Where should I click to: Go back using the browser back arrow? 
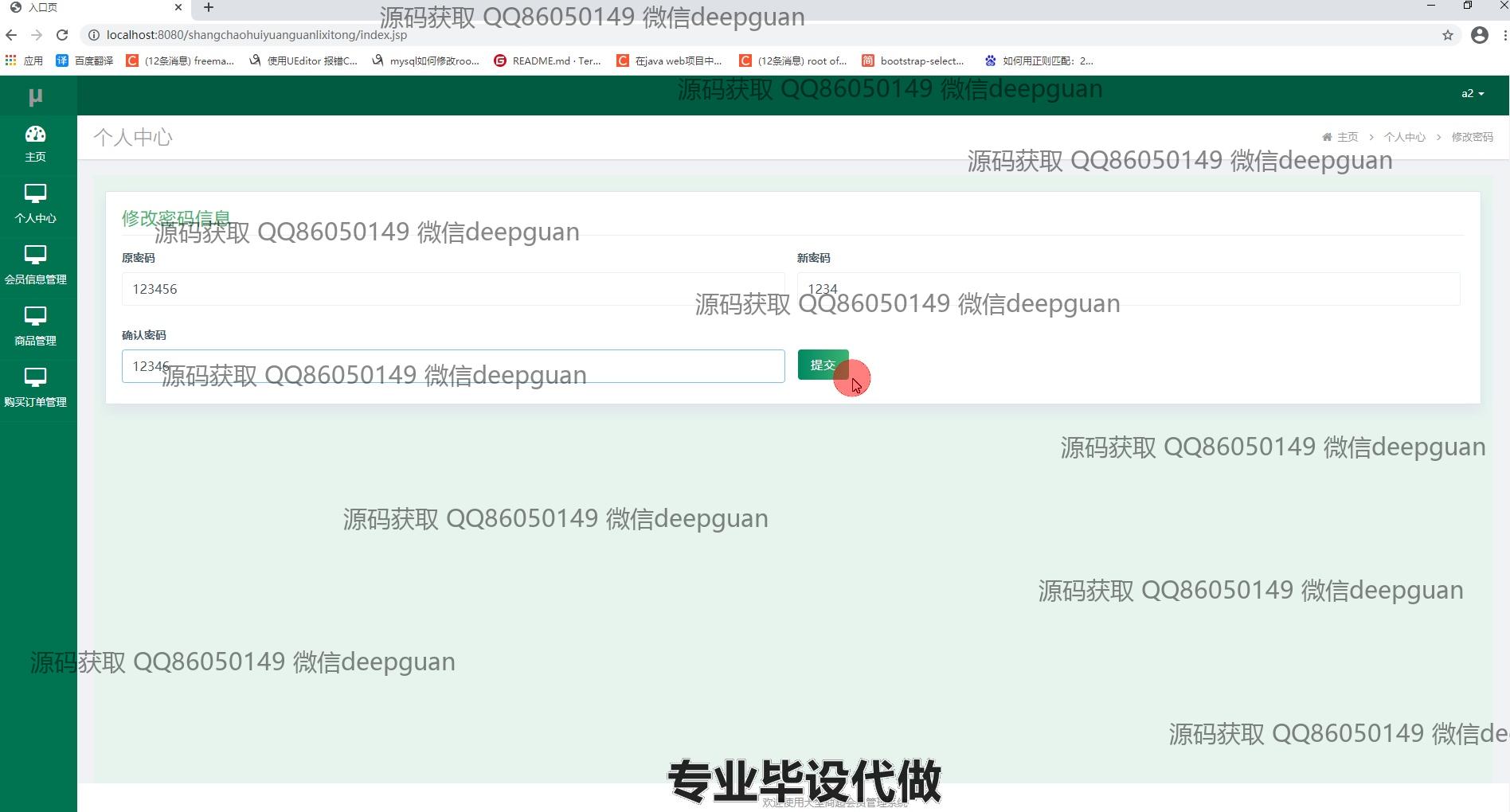[11, 35]
